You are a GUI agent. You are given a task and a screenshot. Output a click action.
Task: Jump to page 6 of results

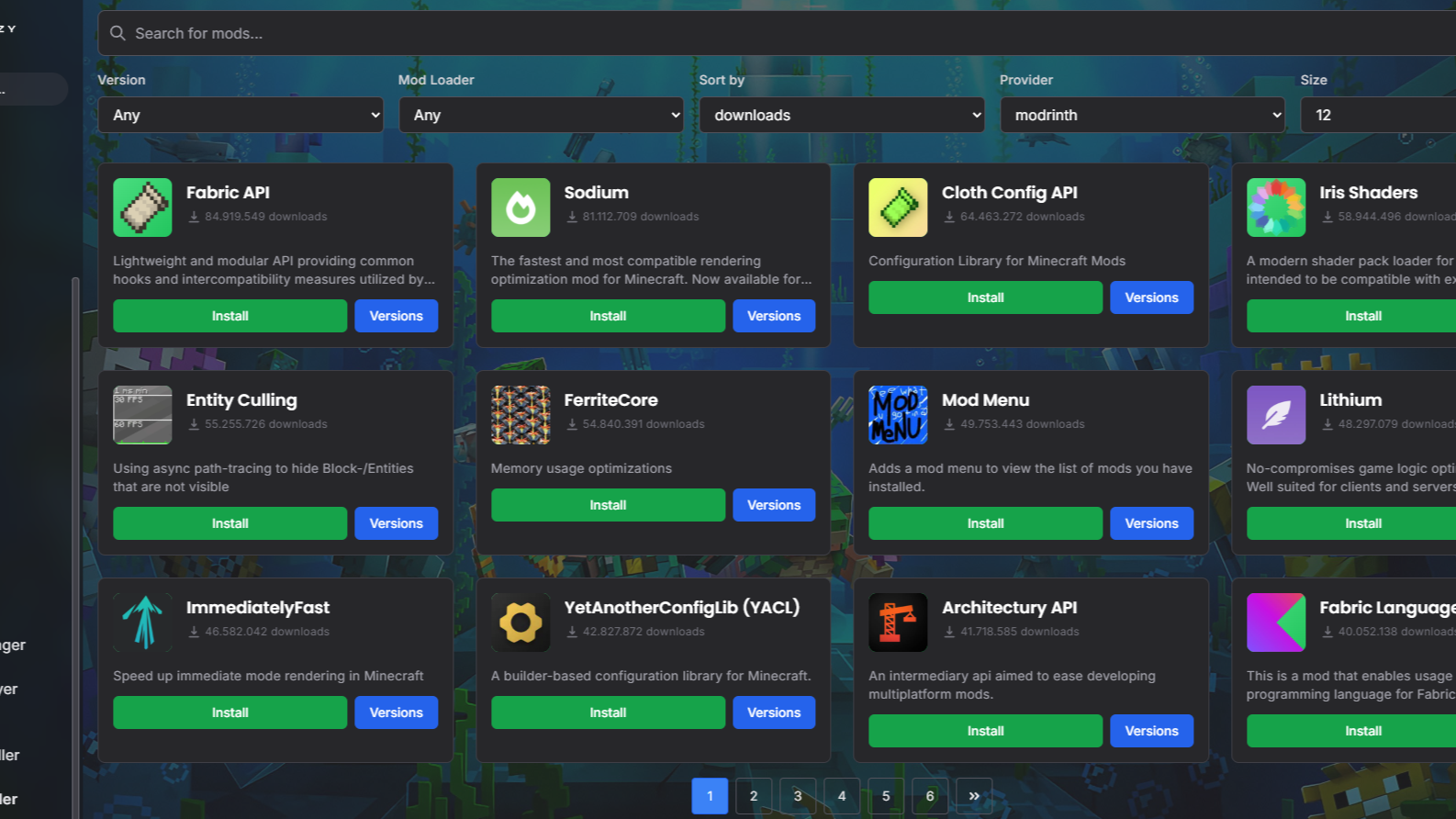coord(930,796)
